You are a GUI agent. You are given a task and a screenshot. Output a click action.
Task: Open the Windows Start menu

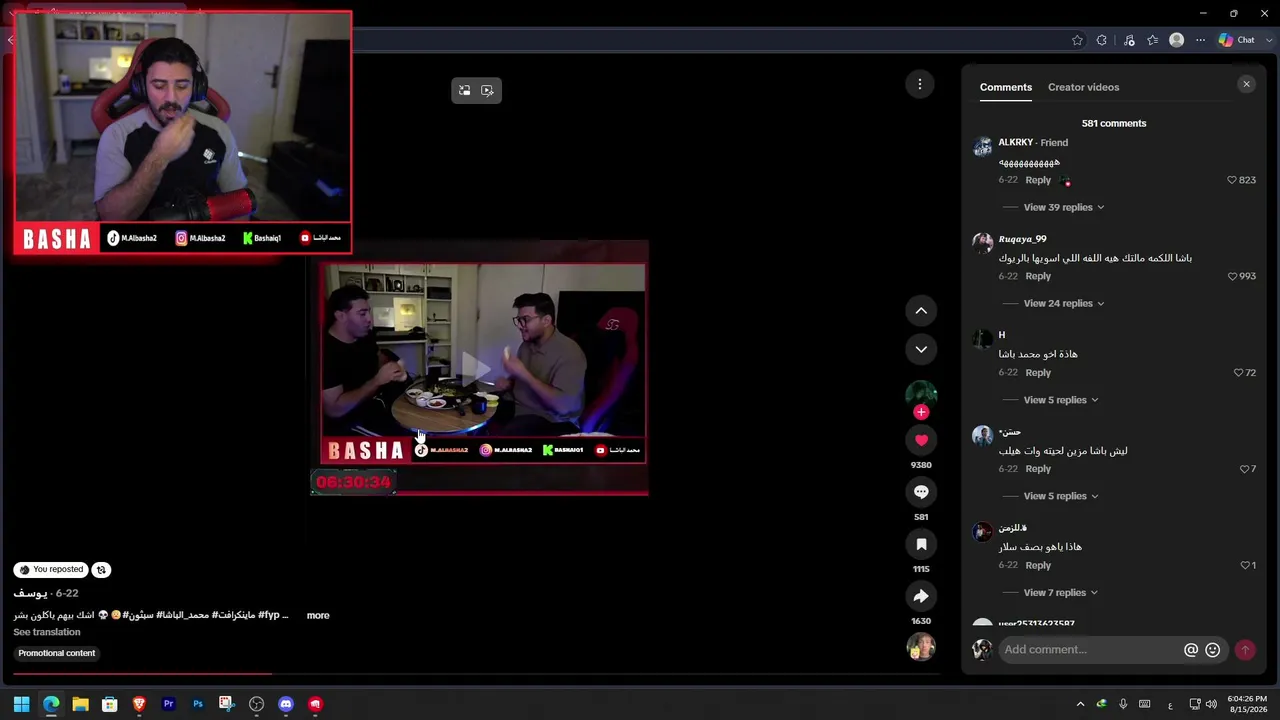(x=21, y=704)
